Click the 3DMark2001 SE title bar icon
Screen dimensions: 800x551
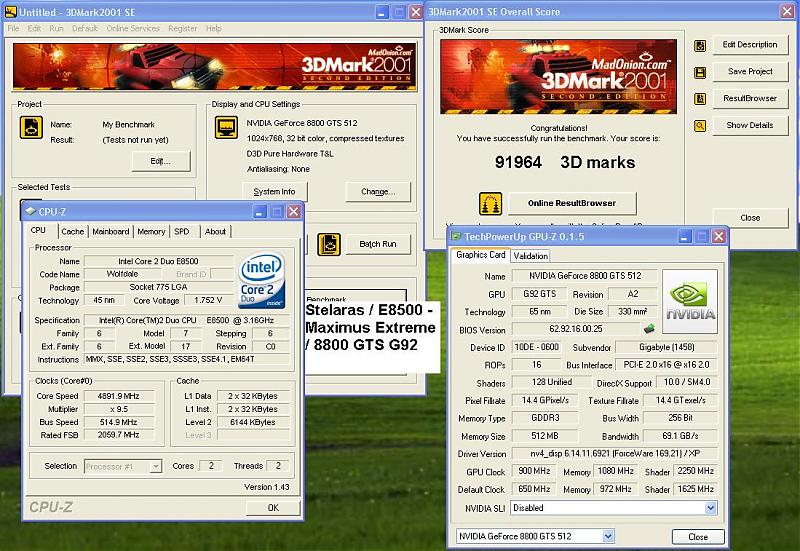pos(10,12)
